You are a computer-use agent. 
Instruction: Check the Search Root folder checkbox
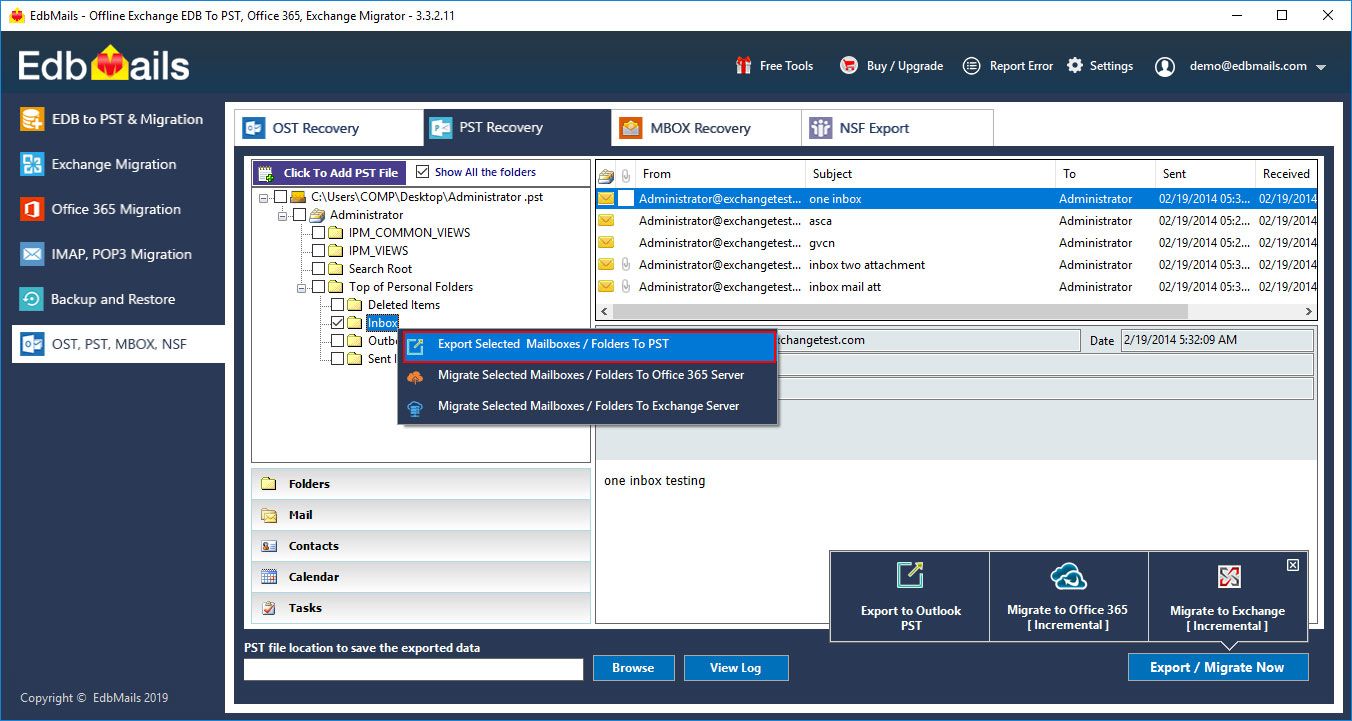click(318, 269)
